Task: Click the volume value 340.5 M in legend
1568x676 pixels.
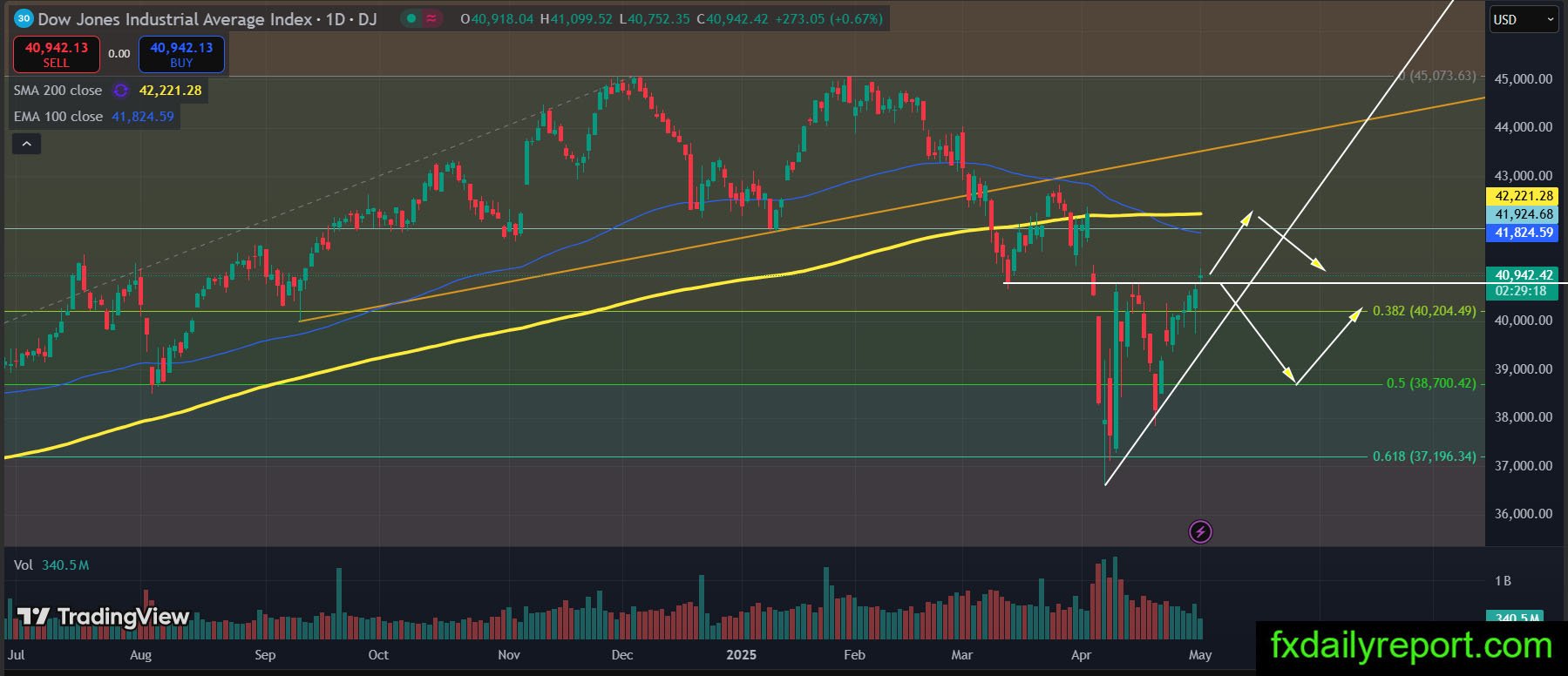Action: [65, 565]
